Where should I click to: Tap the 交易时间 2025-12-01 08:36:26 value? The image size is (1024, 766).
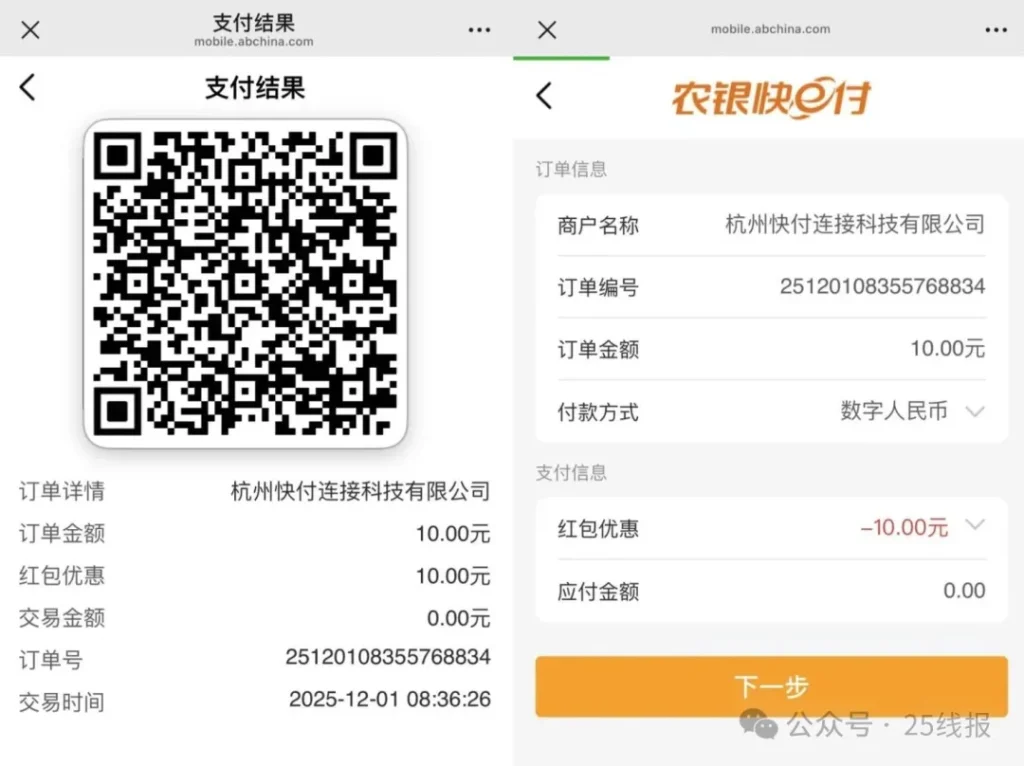tap(390, 699)
